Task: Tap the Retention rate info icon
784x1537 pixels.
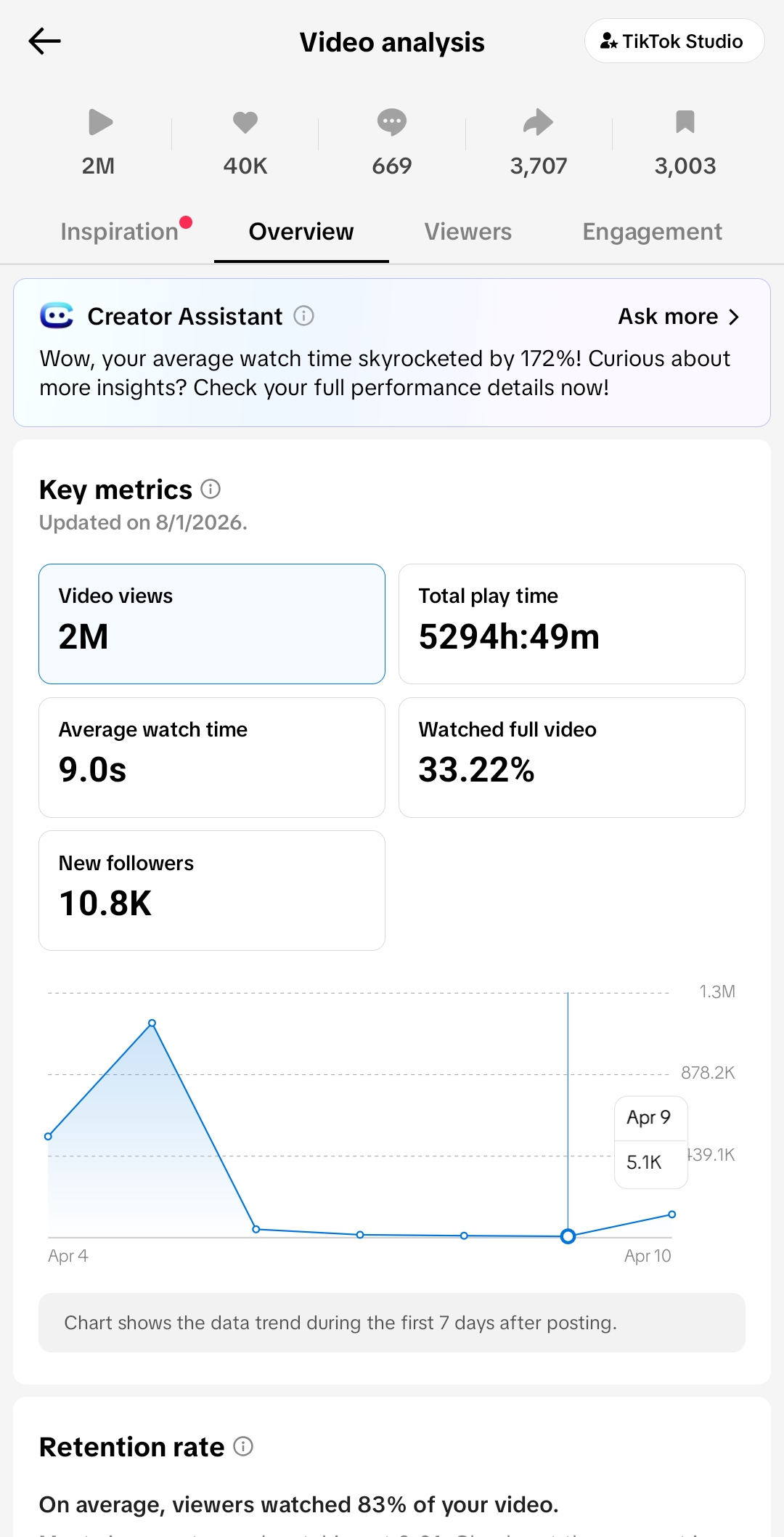Action: pyautogui.click(x=243, y=1446)
